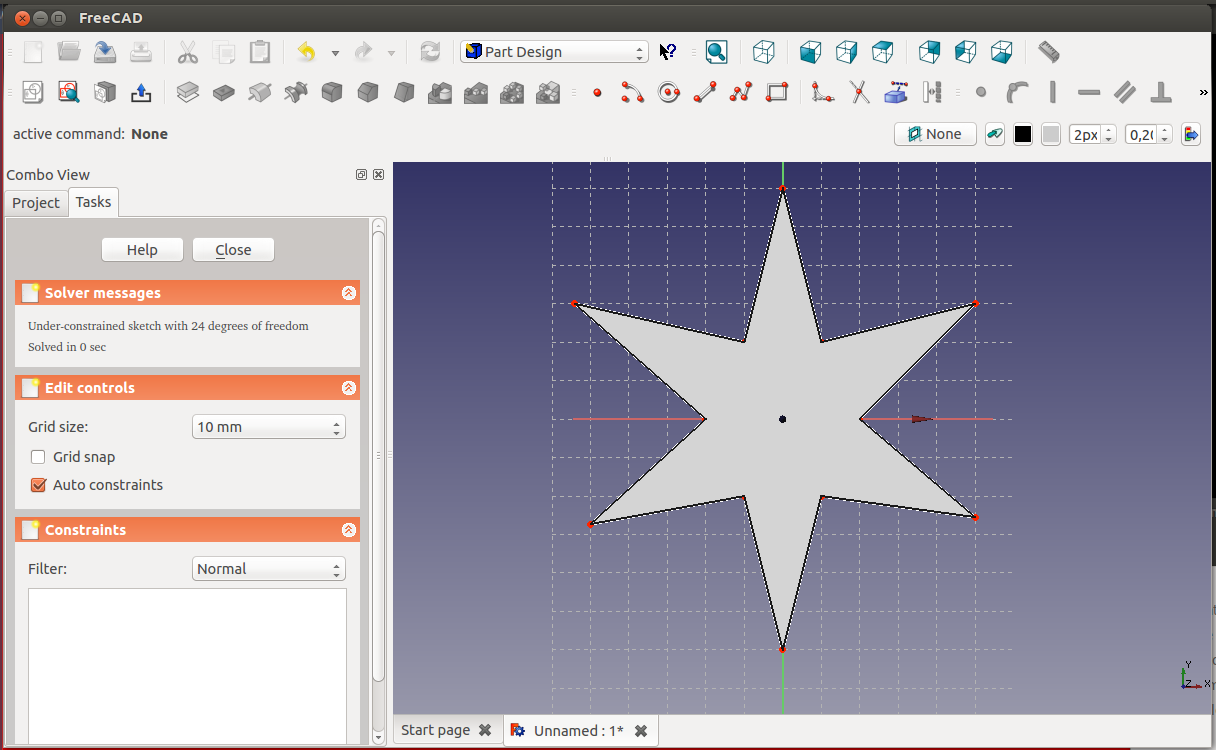Enable the Grid snap checkbox

(x=39, y=457)
